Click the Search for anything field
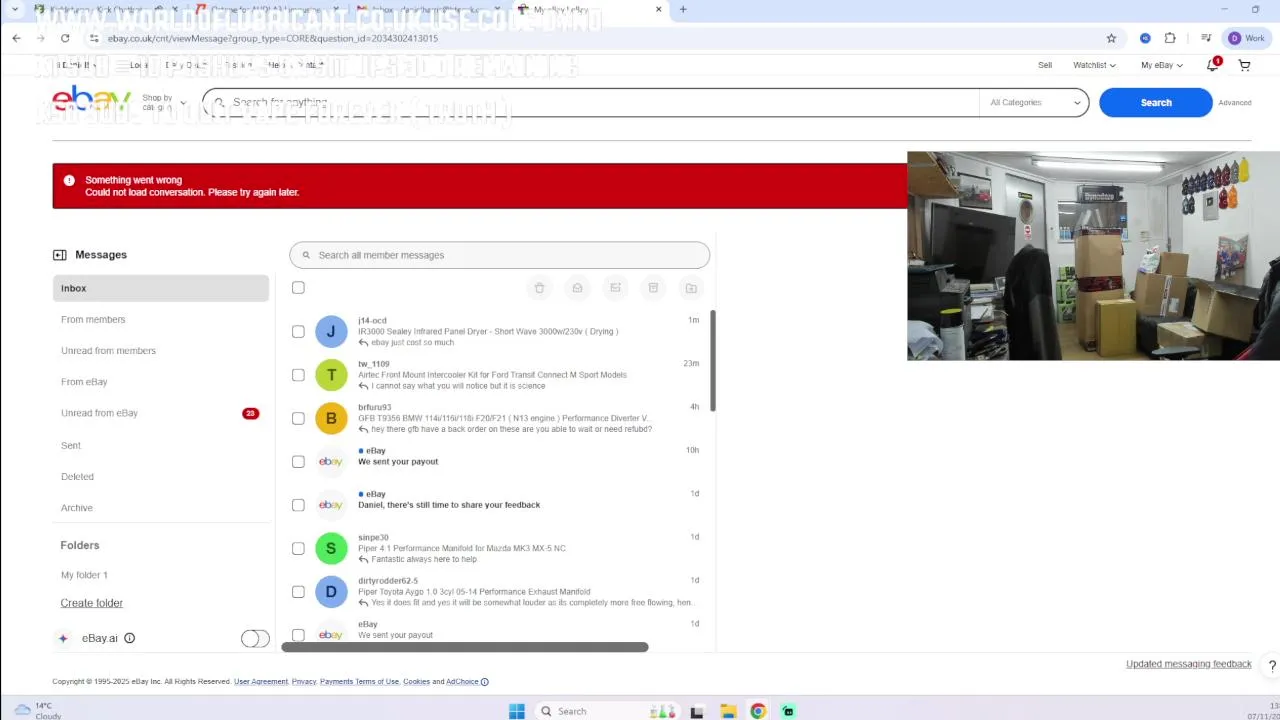 tap(590, 102)
